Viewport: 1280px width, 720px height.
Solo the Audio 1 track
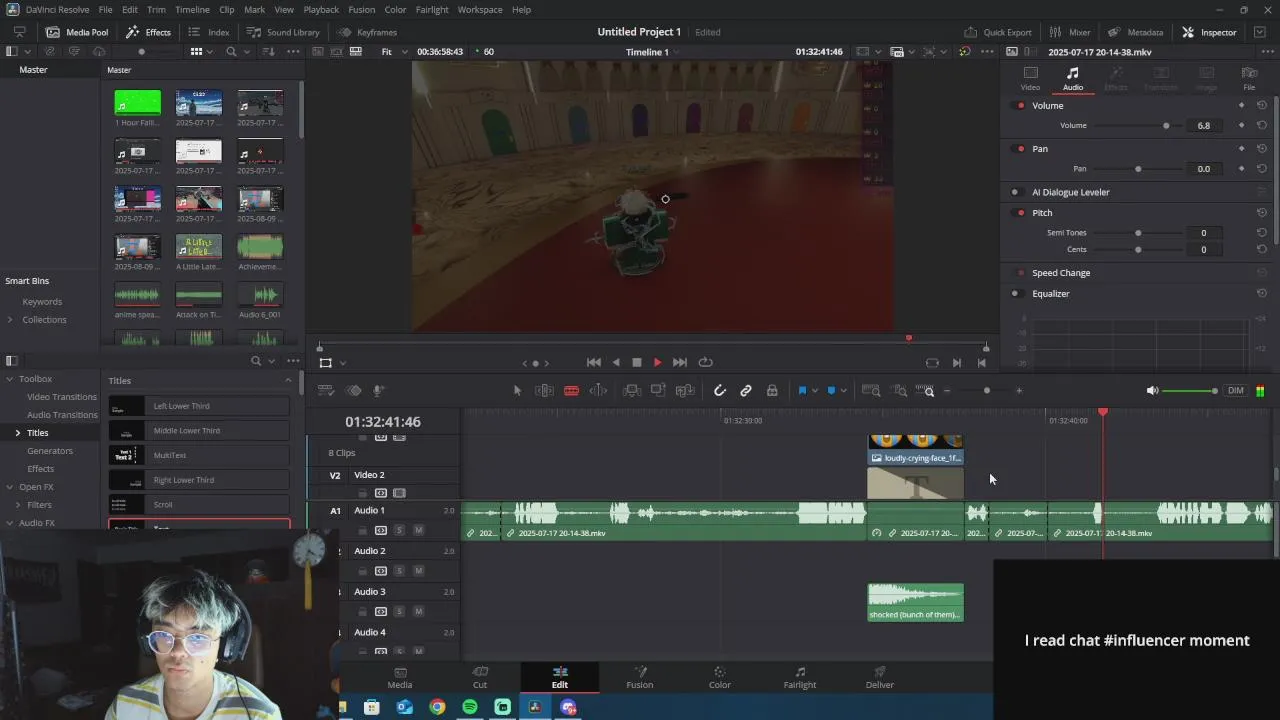[399, 530]
